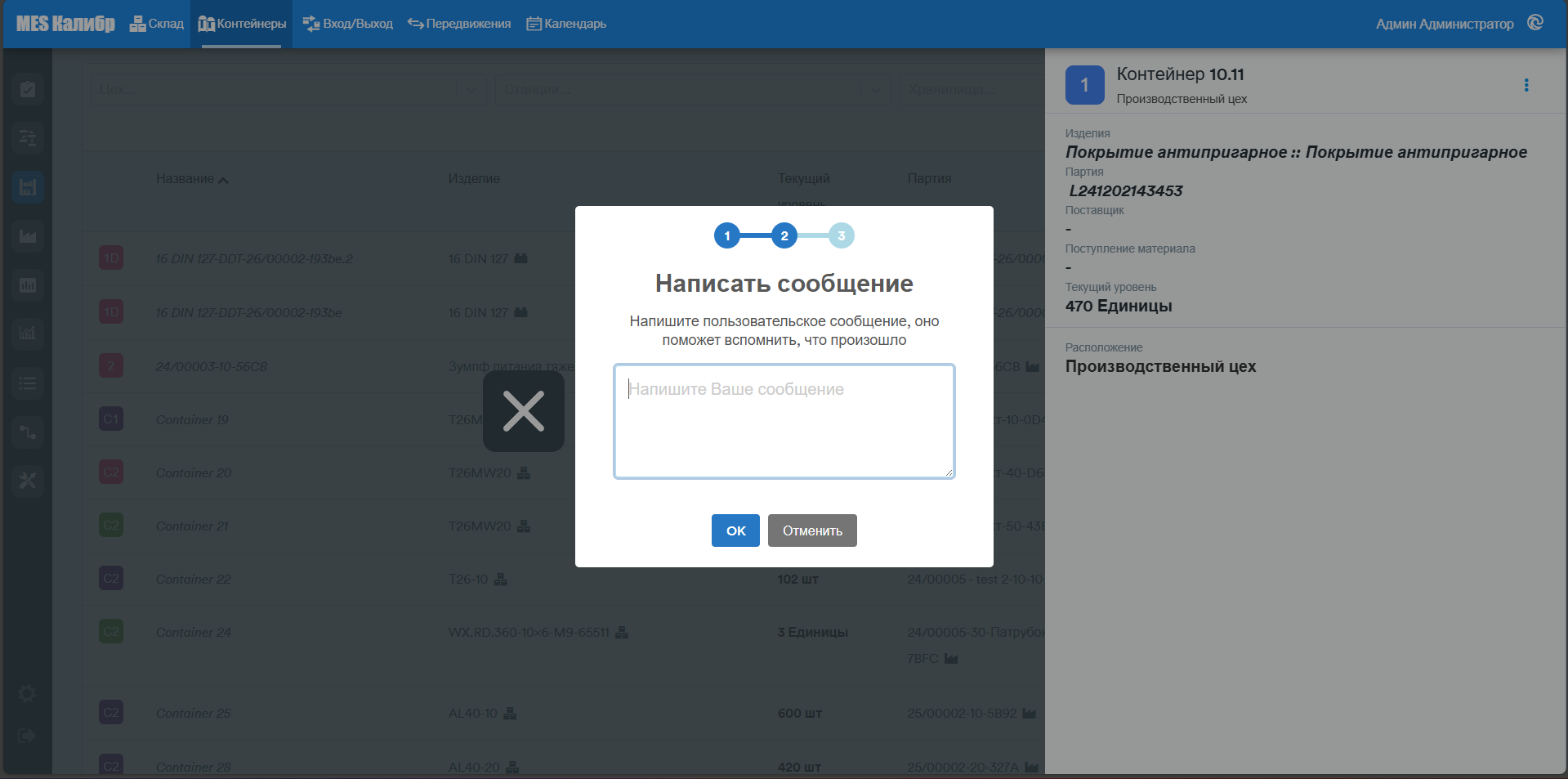Open the clipboard tasks sidebar icon

[x=28, y=89]
